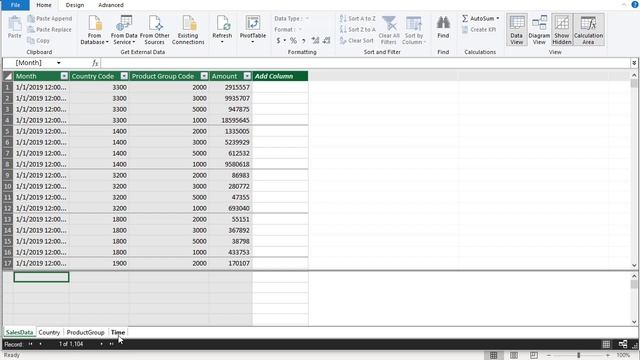
Task: Open From Other Sources
Action: coord(155,30)
